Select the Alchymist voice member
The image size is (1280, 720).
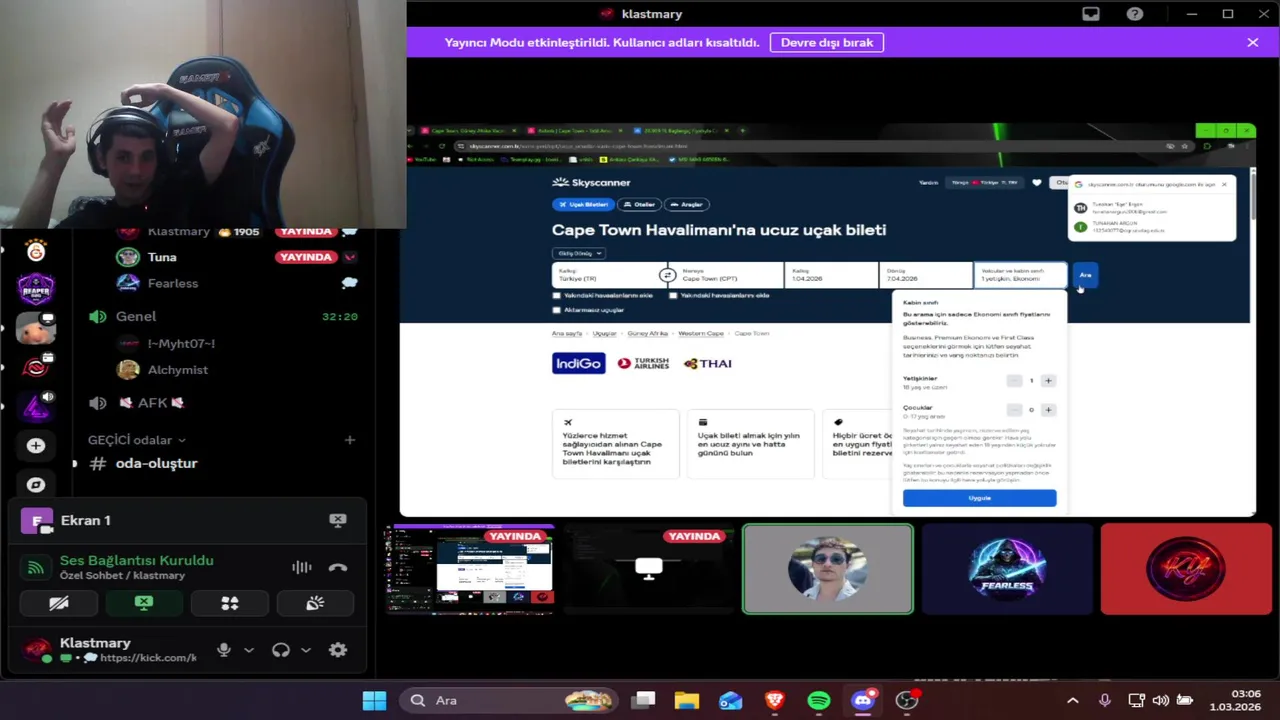(x=177, y=370)
